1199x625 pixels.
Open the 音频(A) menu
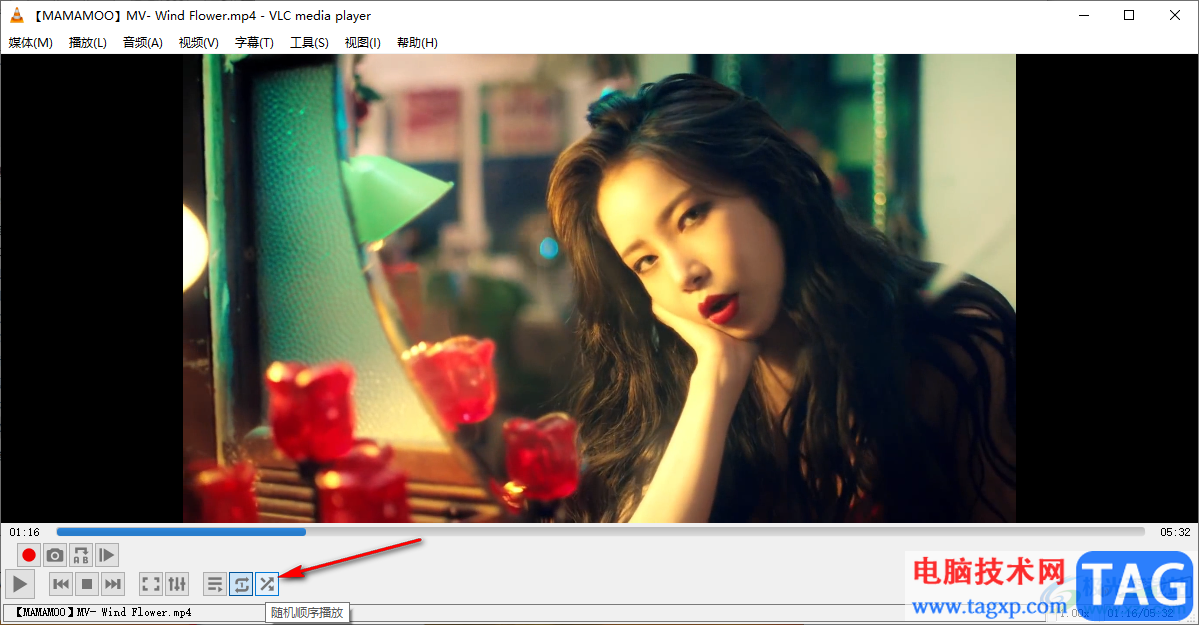coord(143,43)
